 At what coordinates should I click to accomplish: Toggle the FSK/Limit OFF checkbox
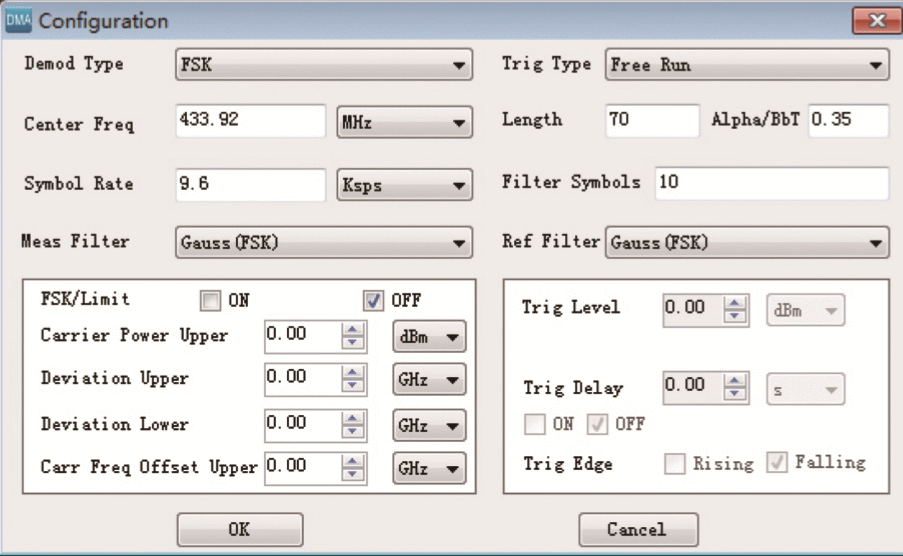(x=374, y=300)
